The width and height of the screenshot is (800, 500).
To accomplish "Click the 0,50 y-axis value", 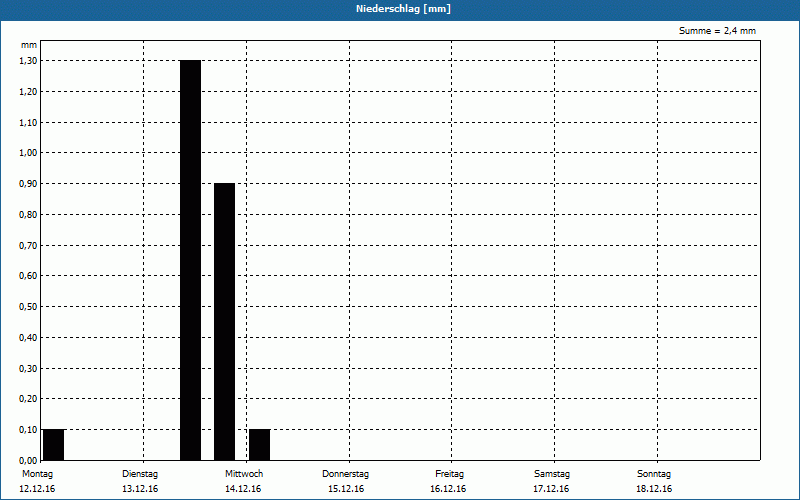I will tap(28, 307).
